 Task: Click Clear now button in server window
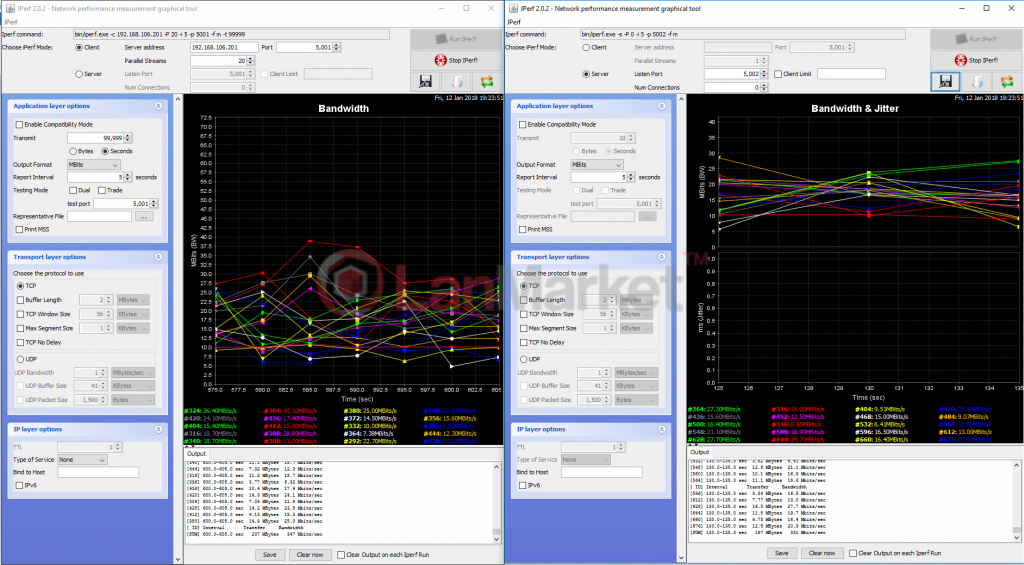click(x=820, y=553)
